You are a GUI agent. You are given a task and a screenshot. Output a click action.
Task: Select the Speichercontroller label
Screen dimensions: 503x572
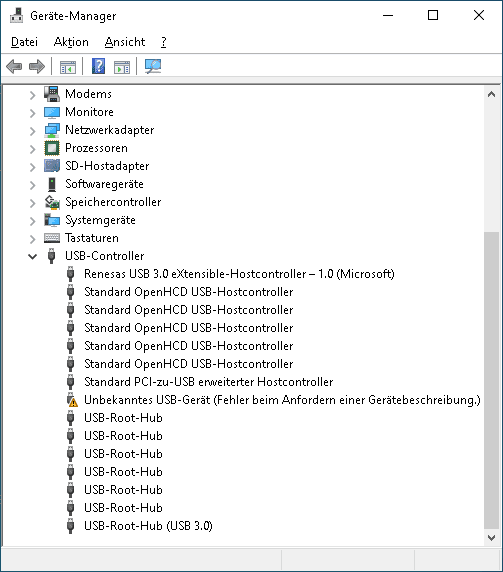[x=113, y=202]
